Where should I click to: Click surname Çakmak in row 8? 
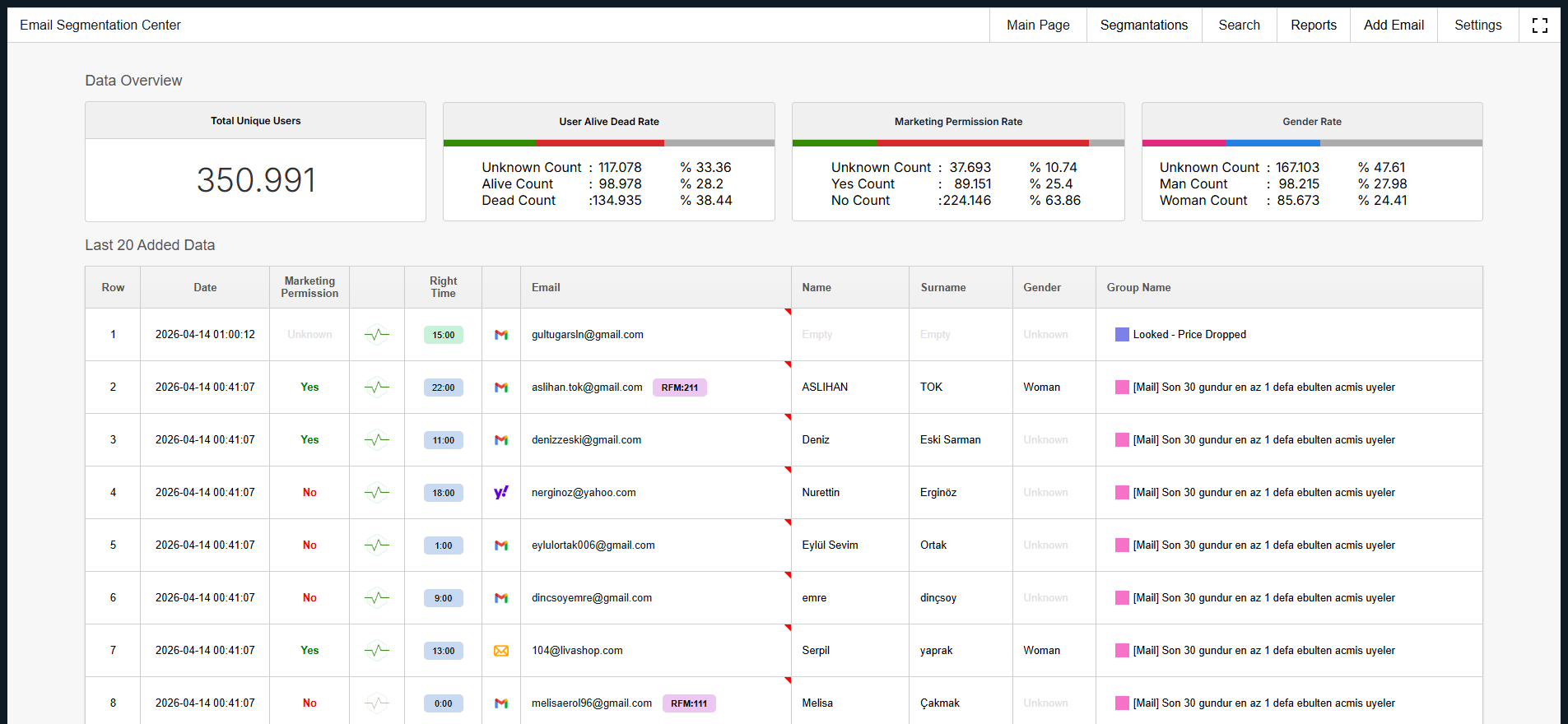[x=940, y=703]
